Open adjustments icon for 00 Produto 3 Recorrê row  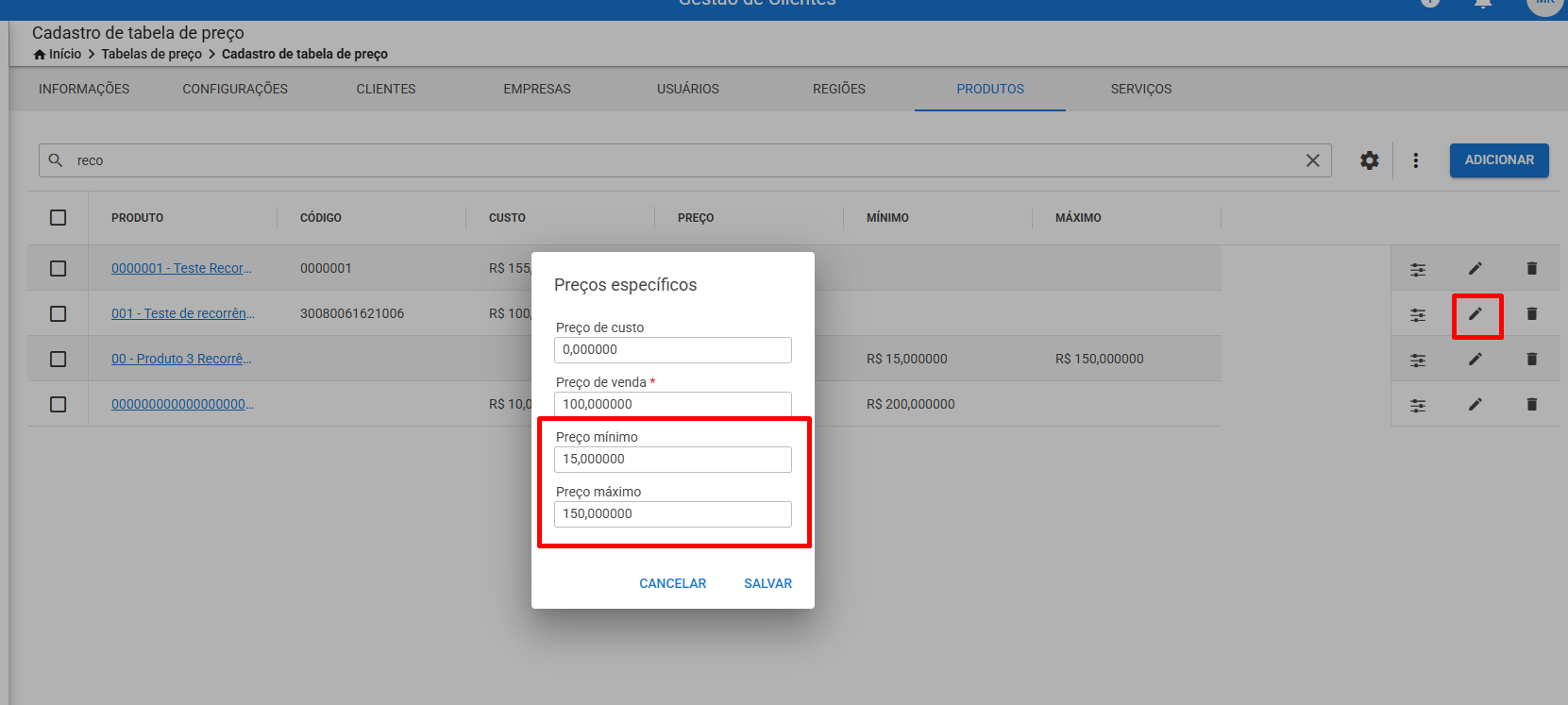pyautogui.click(x=1418, y=360)
